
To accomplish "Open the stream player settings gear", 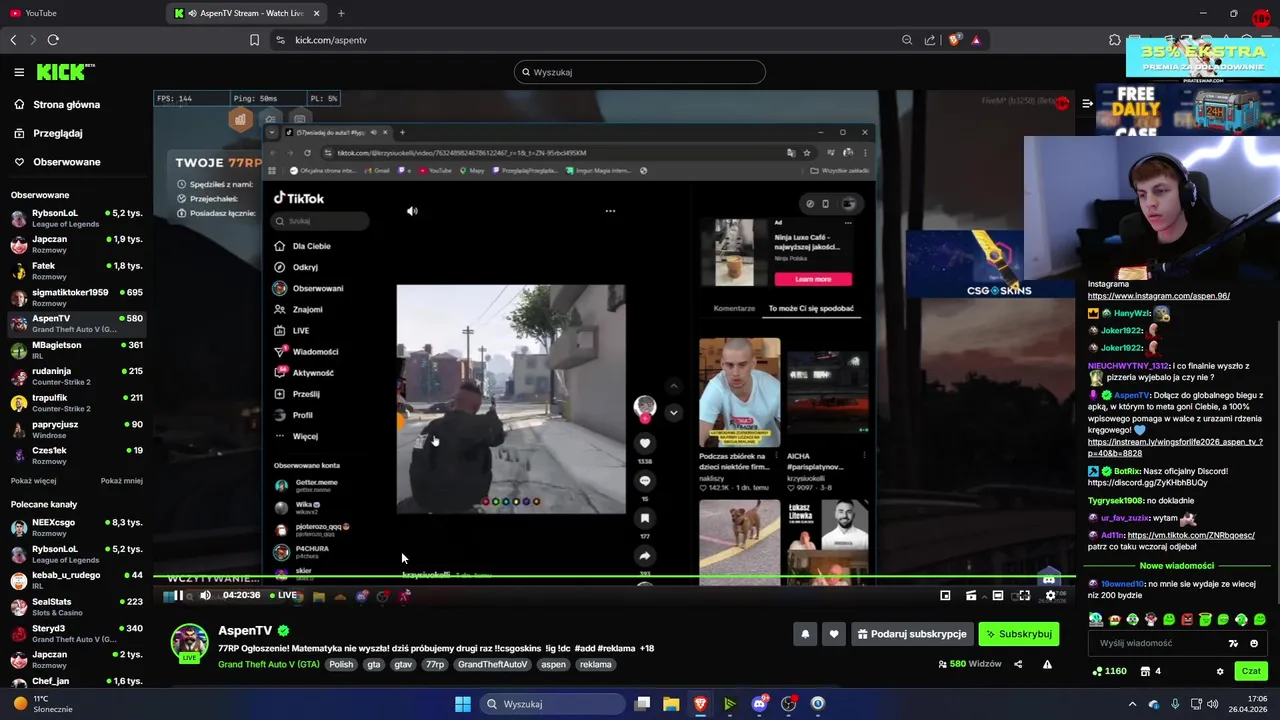I will tap(1050, 596).
